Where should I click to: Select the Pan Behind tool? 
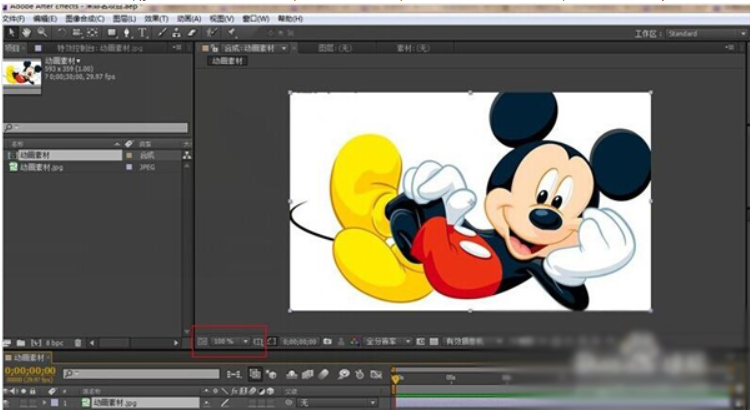click(93, 33)
